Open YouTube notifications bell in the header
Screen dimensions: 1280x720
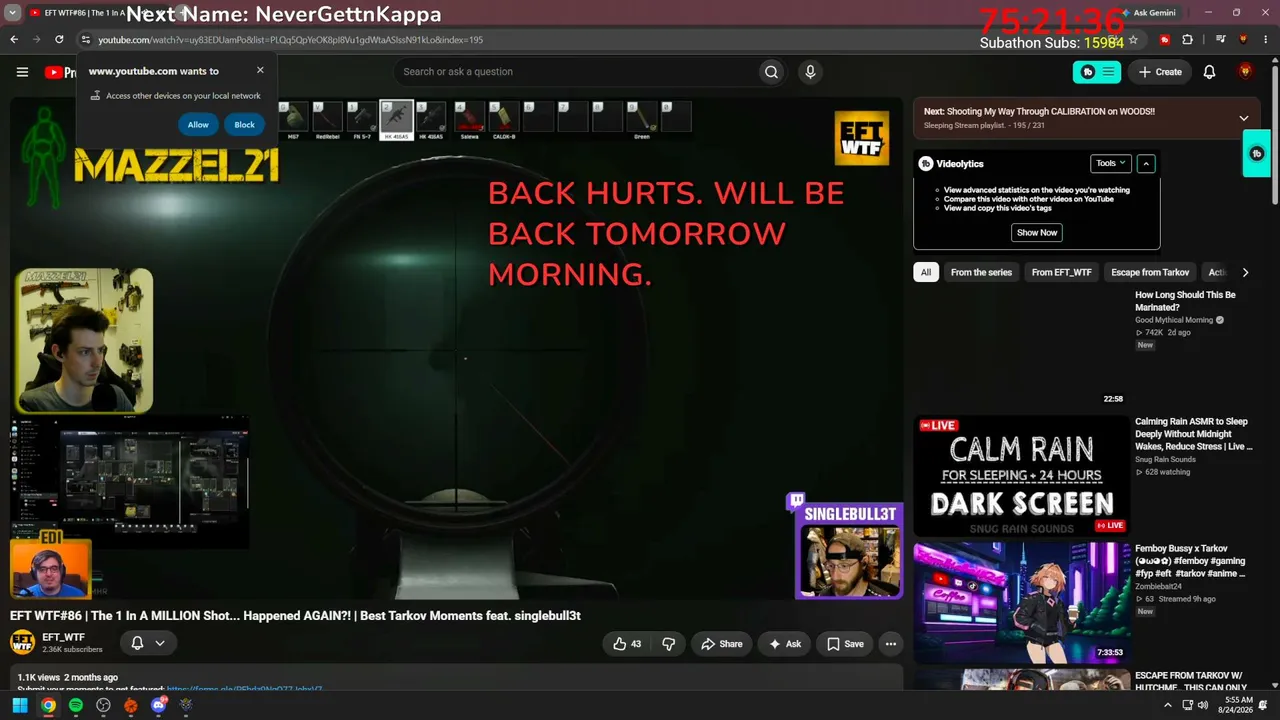[1209, 72]
